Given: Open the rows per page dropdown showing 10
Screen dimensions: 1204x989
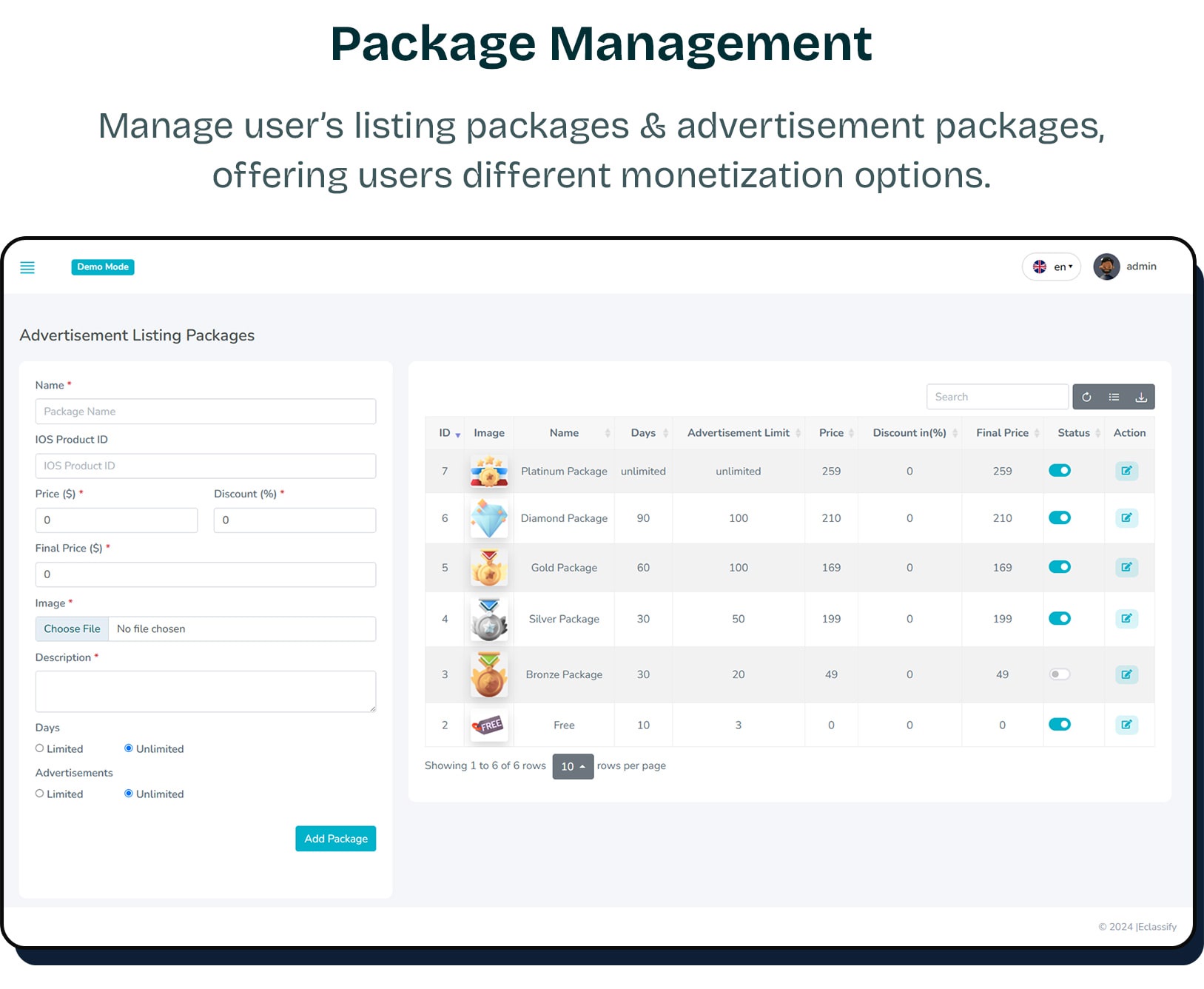Looking at the screenshot, I should point(573,766).
